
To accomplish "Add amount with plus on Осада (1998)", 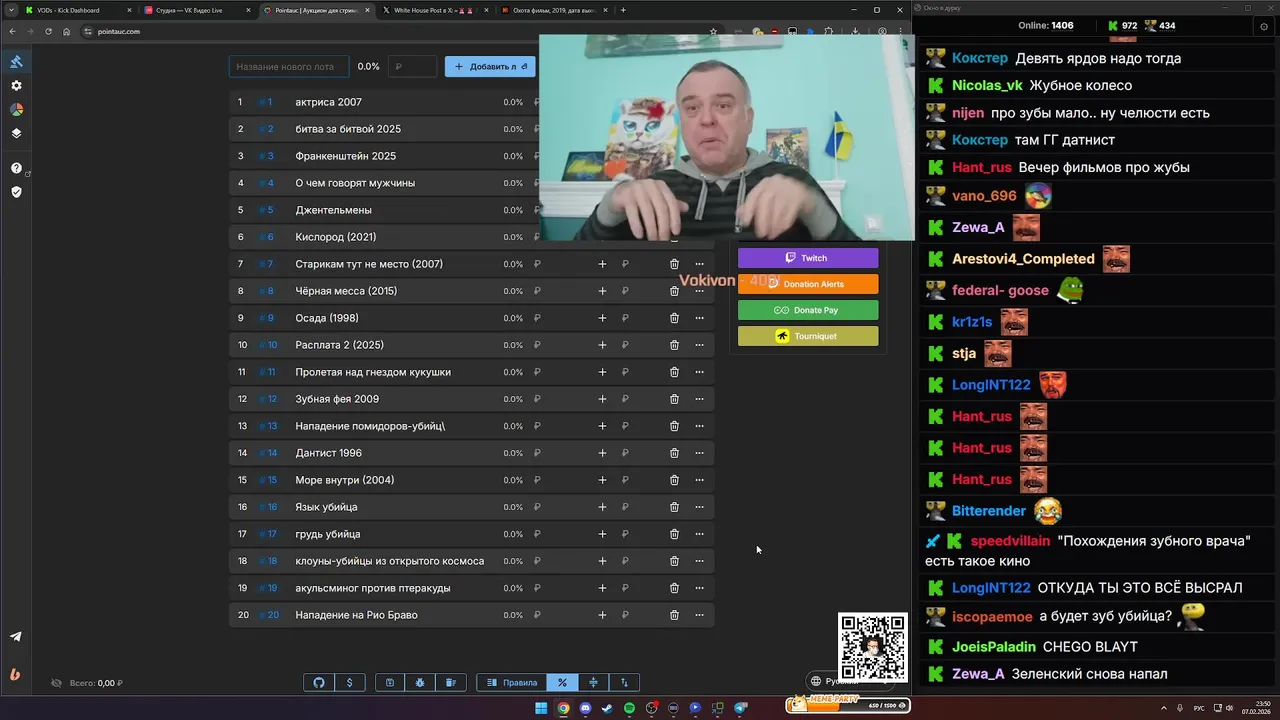I will 602,318.
